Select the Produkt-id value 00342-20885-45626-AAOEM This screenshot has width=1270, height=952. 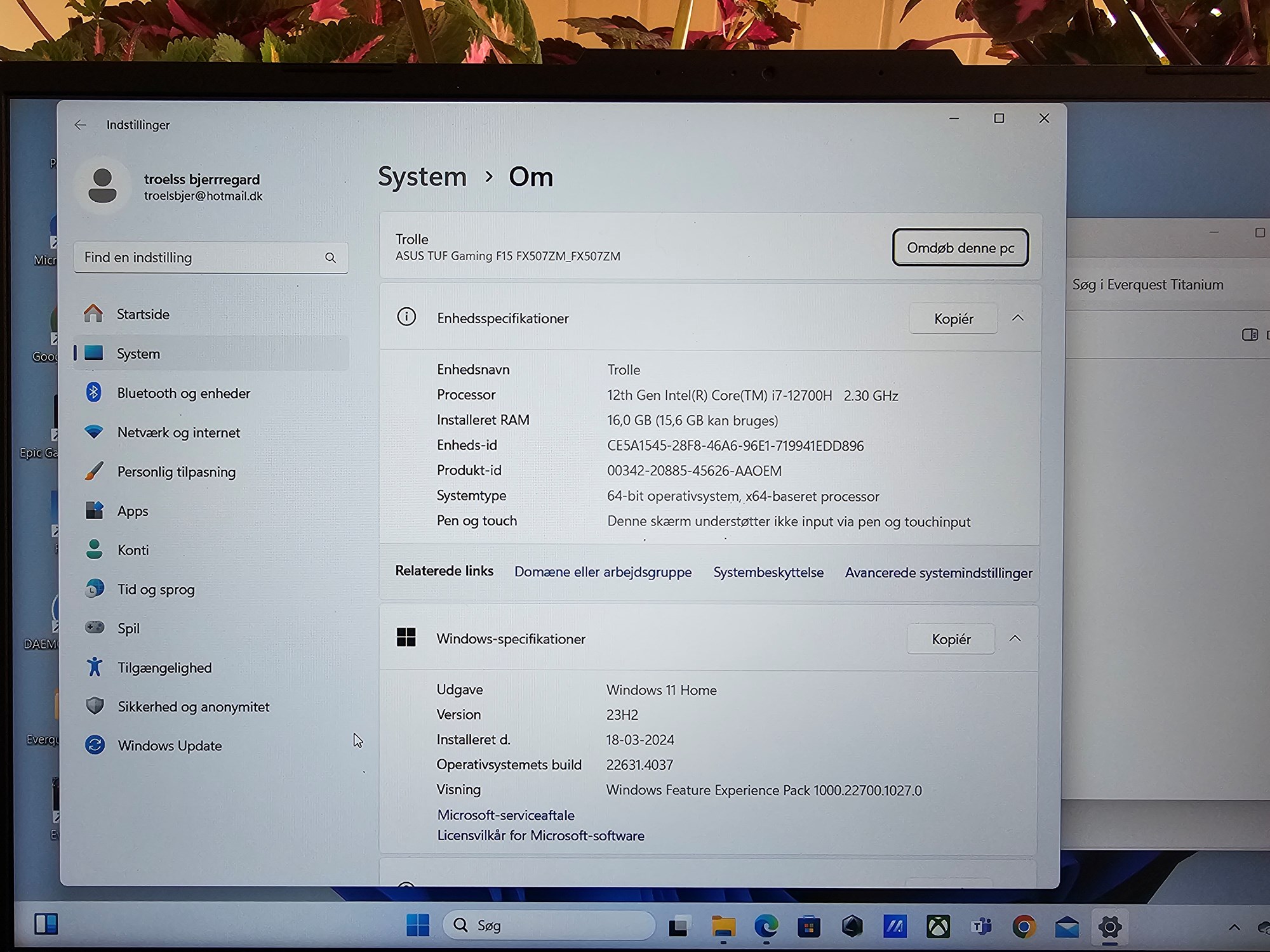(x=694, y=471)
